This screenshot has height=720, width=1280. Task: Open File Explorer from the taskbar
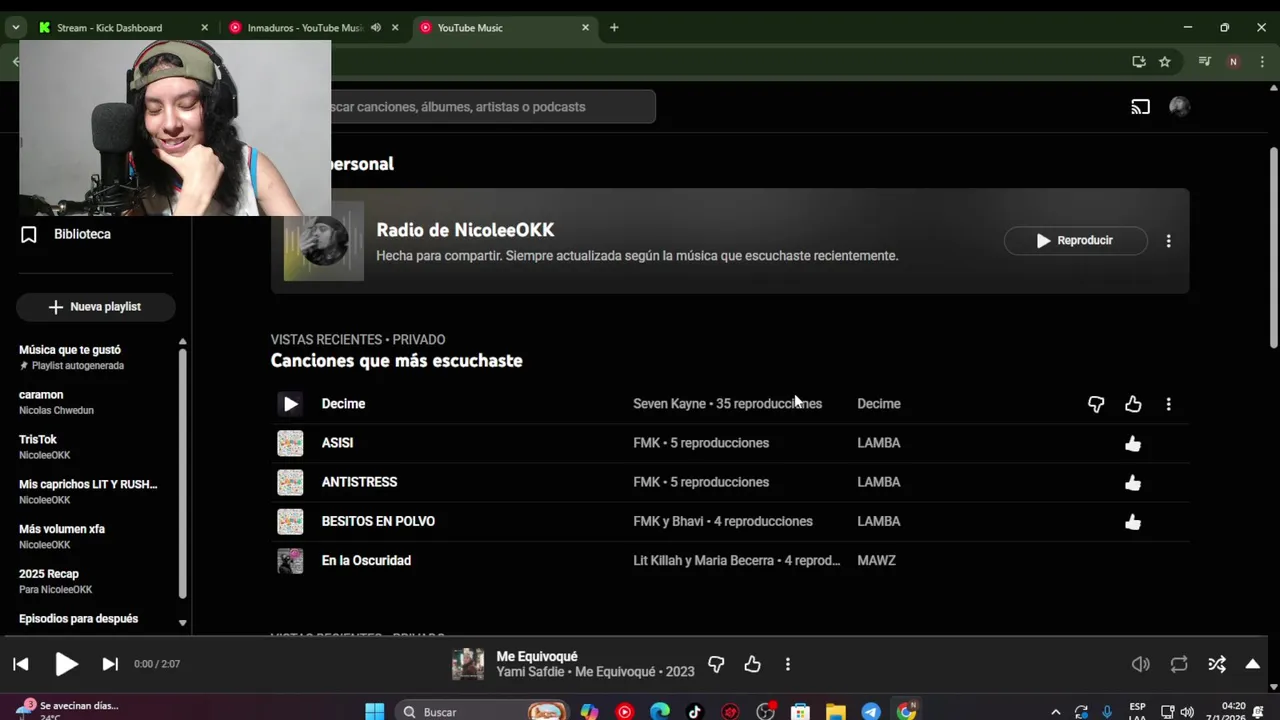(x=836, y=712)
